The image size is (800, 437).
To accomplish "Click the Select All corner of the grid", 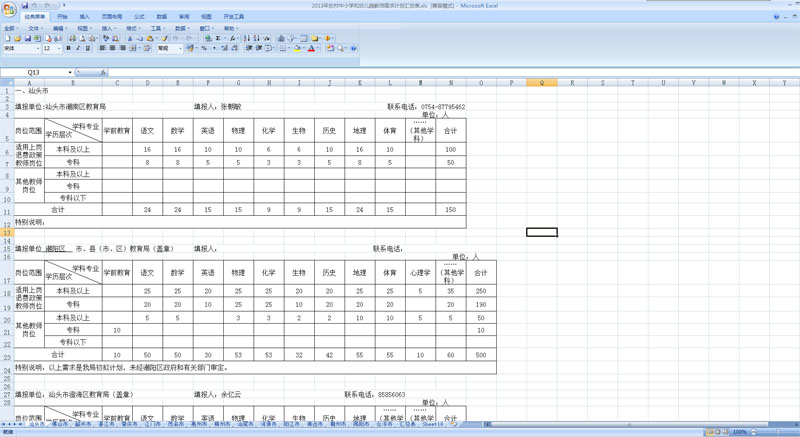I will 7,83.
